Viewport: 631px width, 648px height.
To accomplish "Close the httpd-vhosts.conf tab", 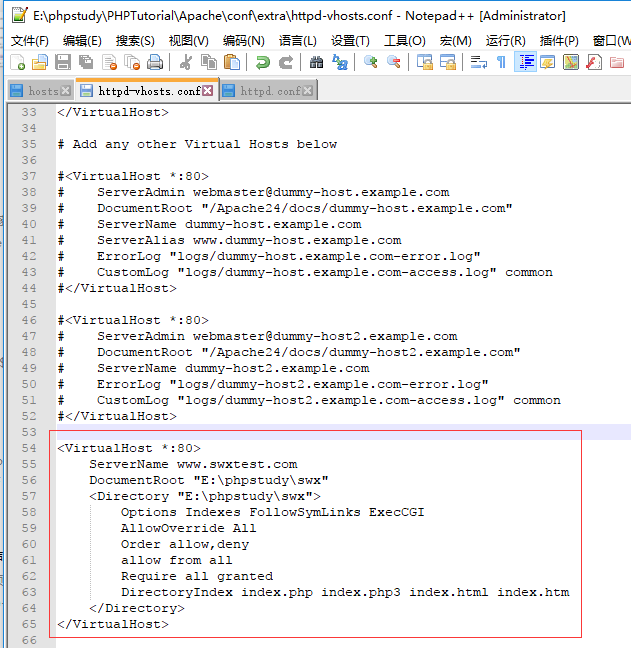I will click(208, 91).
